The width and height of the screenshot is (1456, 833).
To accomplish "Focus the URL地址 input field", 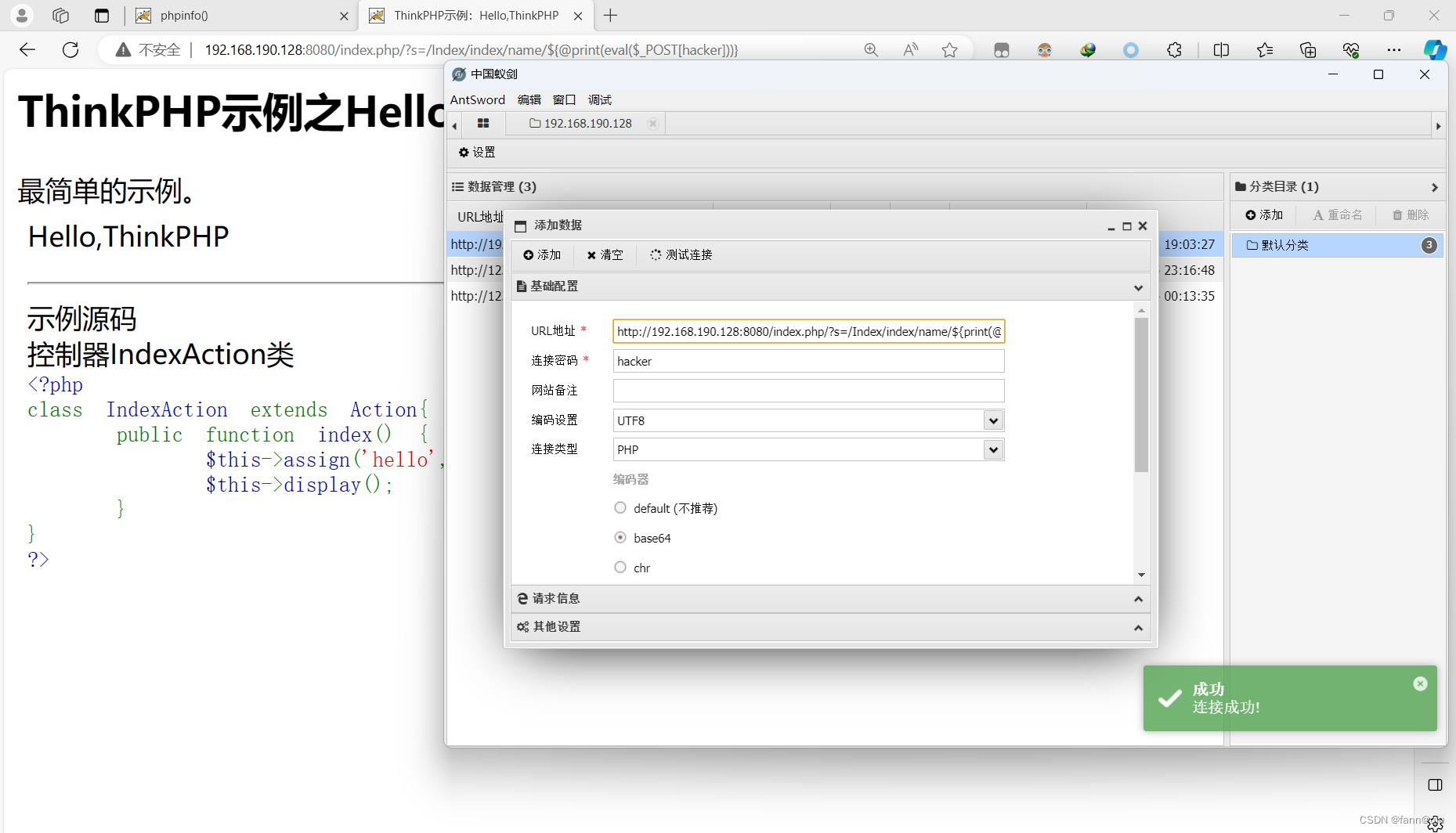I will [808, 332].
